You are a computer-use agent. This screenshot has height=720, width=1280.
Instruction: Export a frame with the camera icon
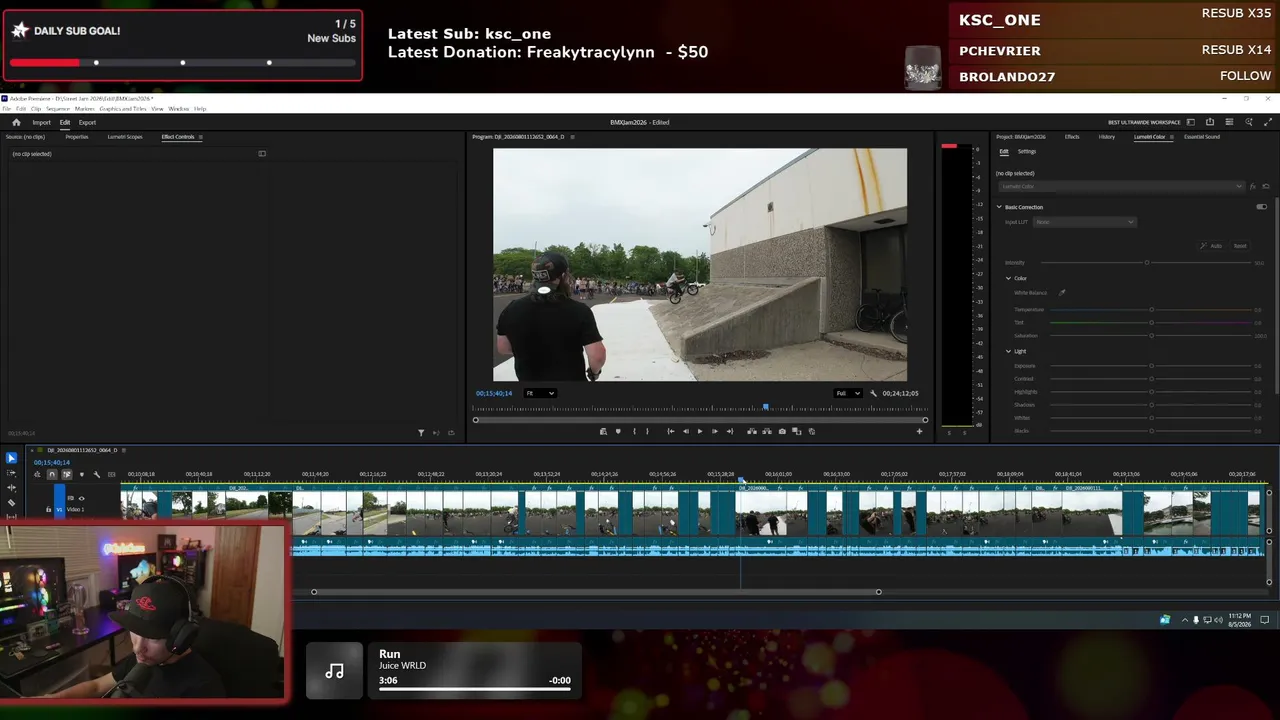782,431
